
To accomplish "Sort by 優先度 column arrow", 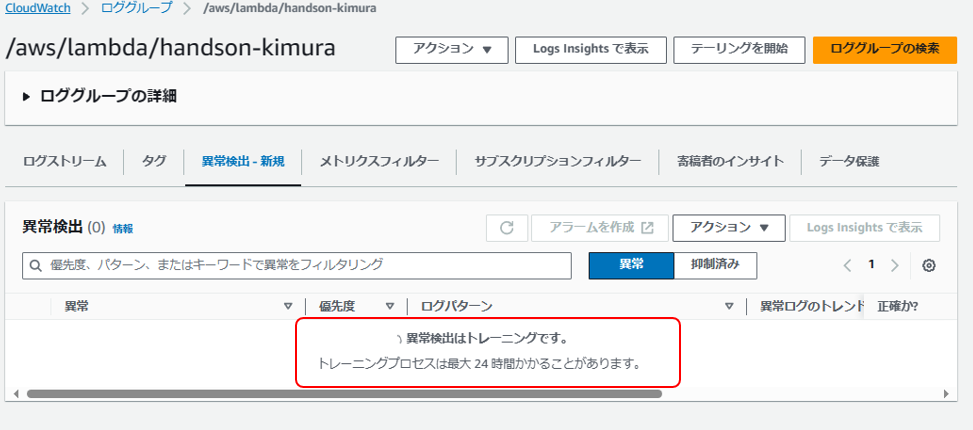I will (390, 306).
